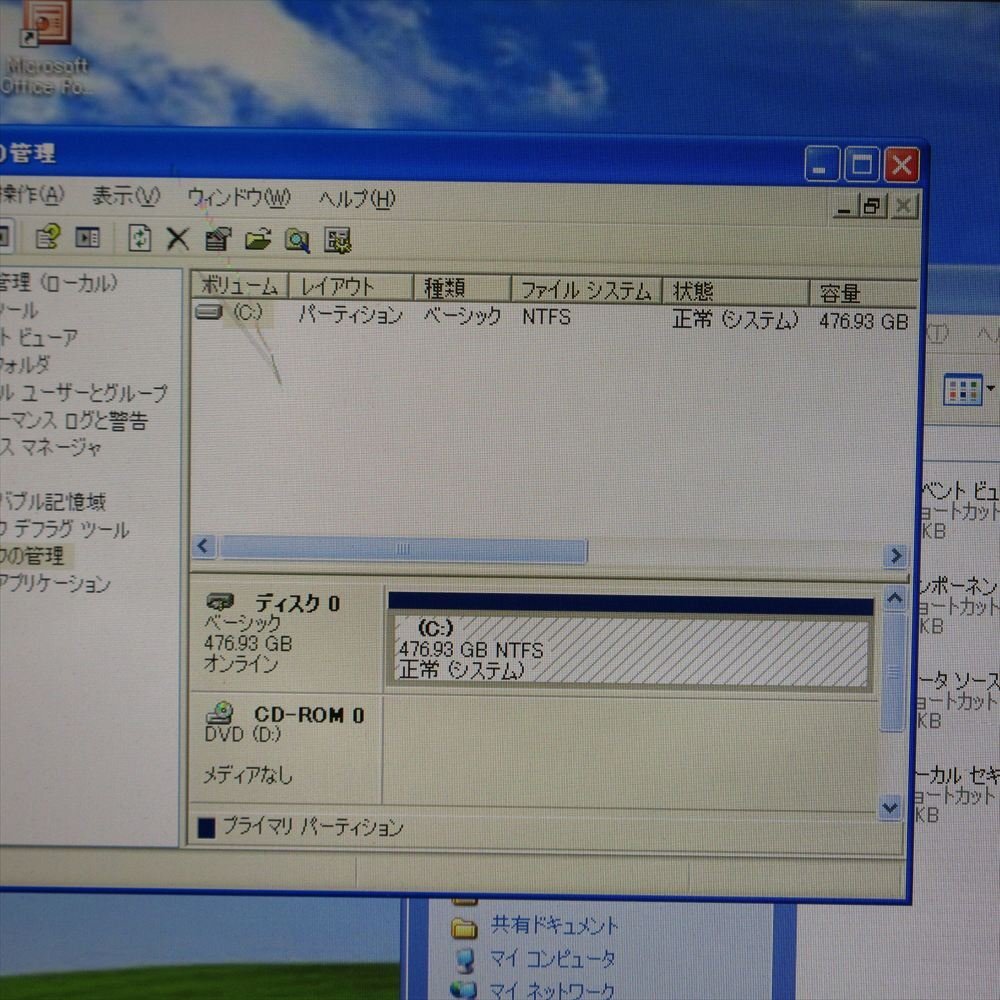The image size is (1000, 1000).
Task: Select the (C:) row in the volume list
Action: (x=552, y=316)
